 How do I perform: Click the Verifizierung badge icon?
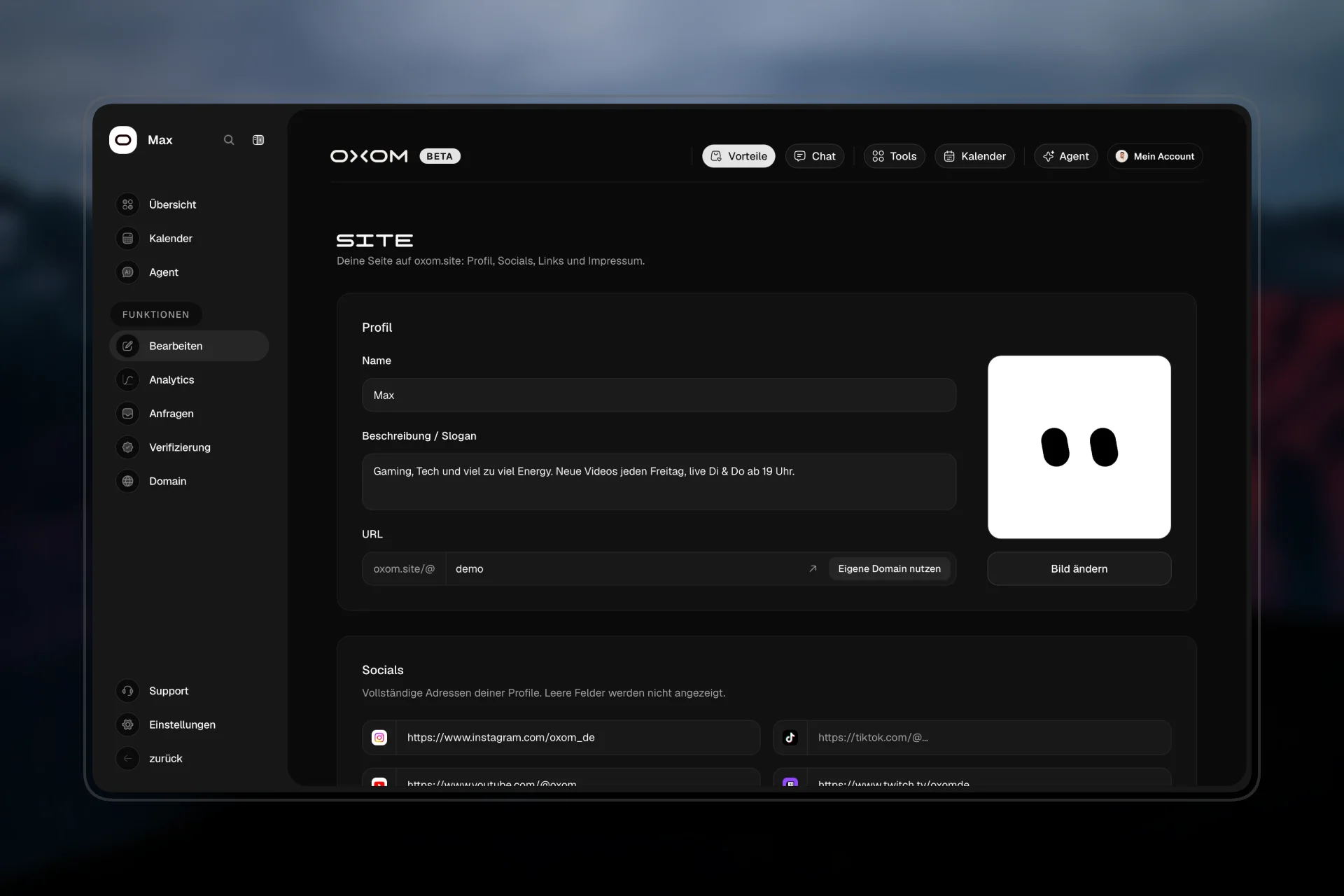pyautogui.click(x=127, y=447)
